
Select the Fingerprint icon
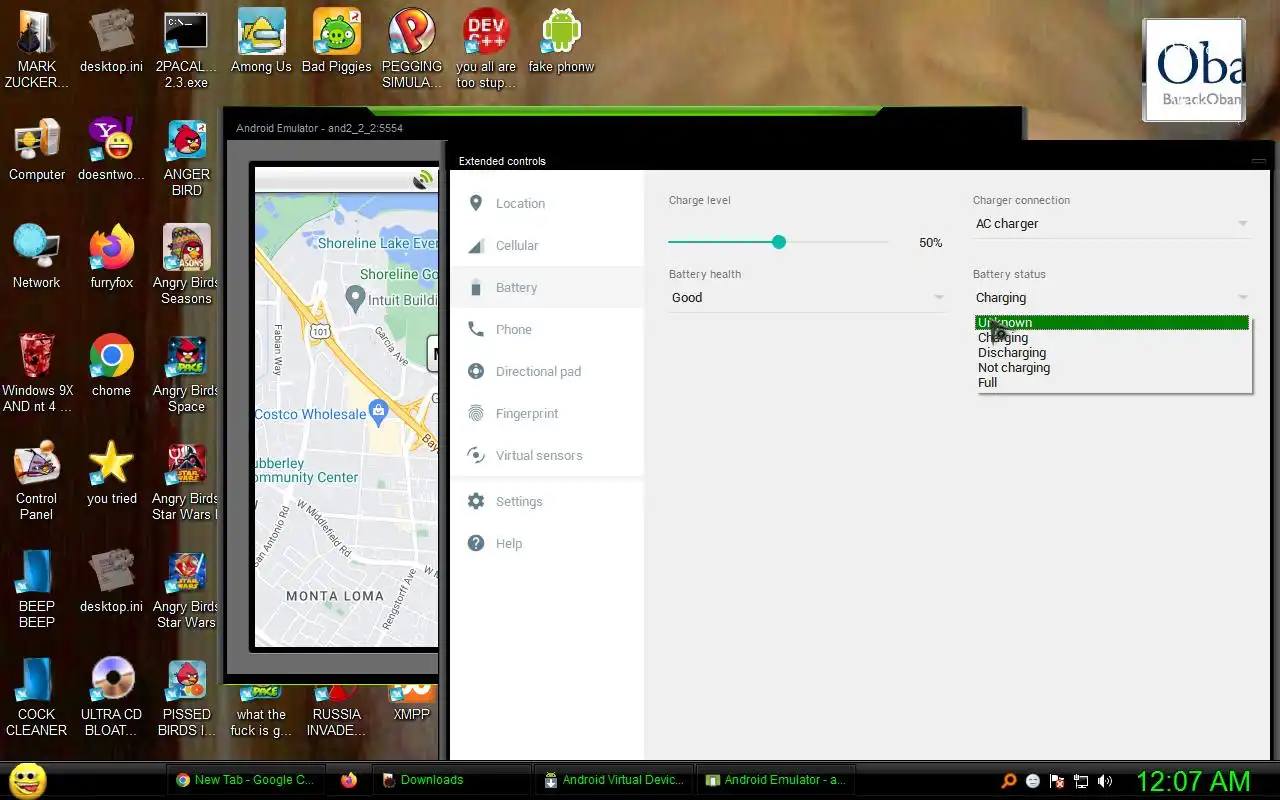(x=476, y=413)
